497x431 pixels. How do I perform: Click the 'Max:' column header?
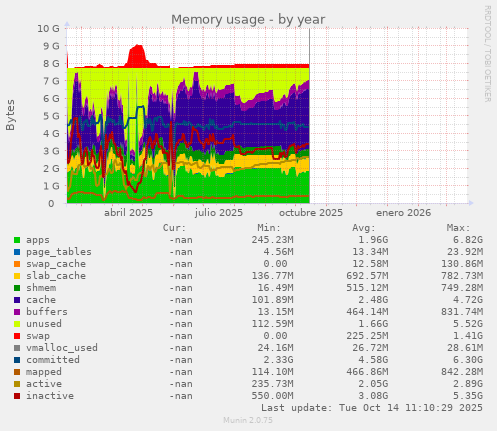point(458,228)
